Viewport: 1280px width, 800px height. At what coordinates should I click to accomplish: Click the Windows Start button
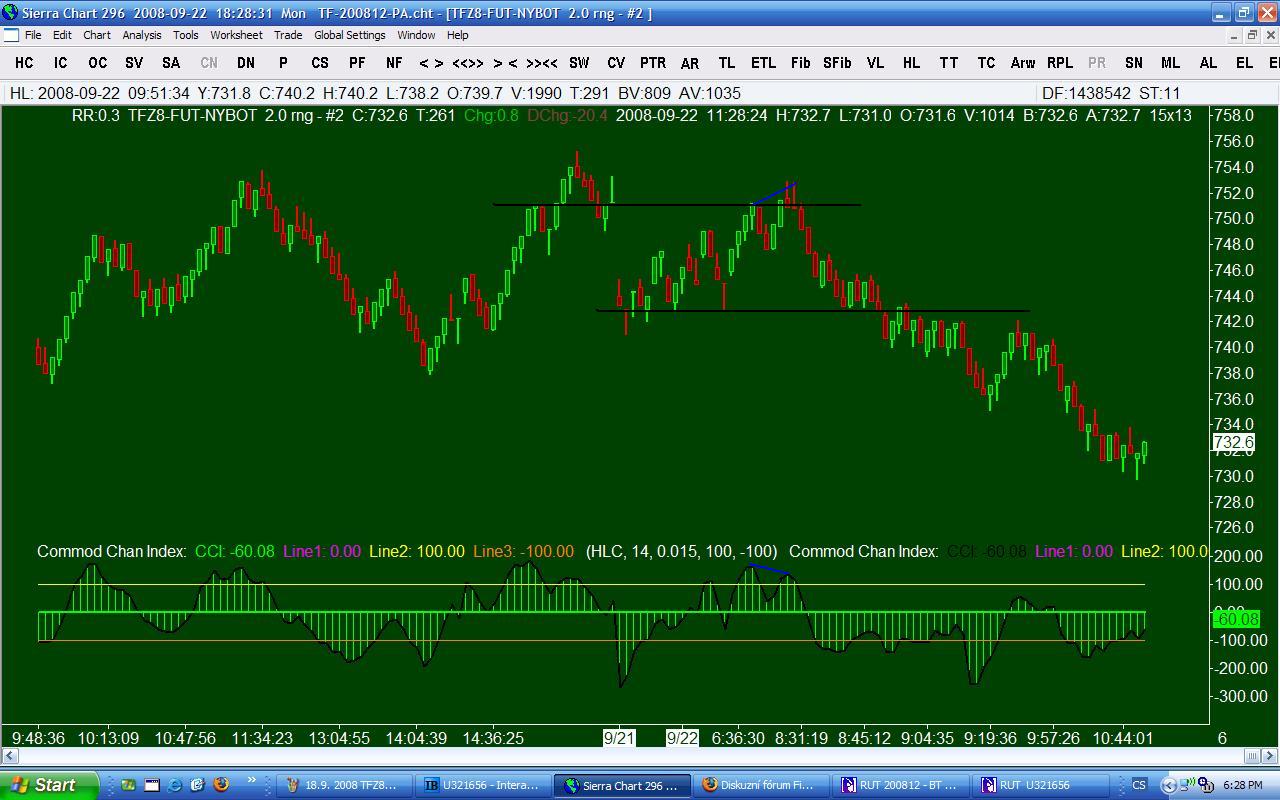(x=50, y=785)
